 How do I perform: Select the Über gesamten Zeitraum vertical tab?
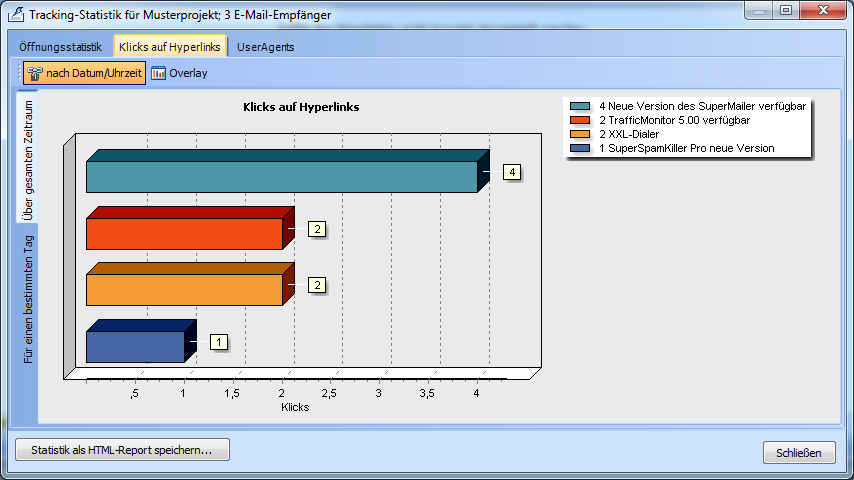pos(27,157)
